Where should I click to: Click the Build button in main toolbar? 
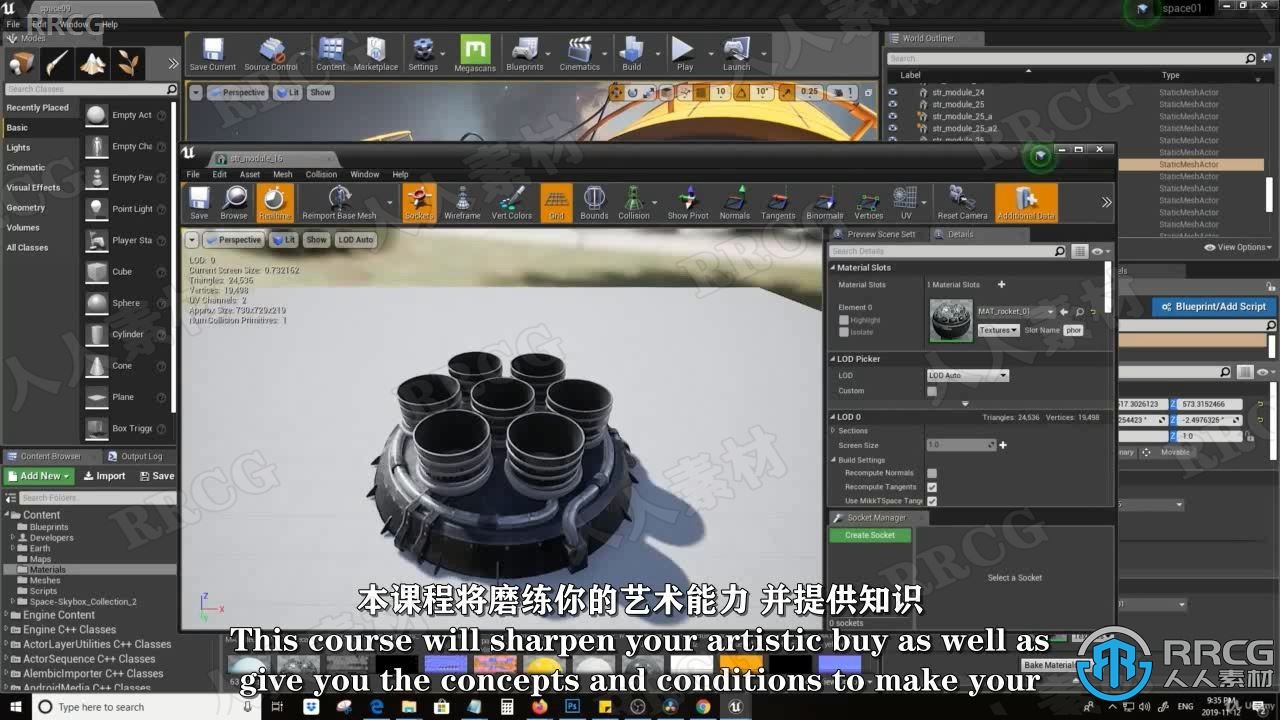631,54
